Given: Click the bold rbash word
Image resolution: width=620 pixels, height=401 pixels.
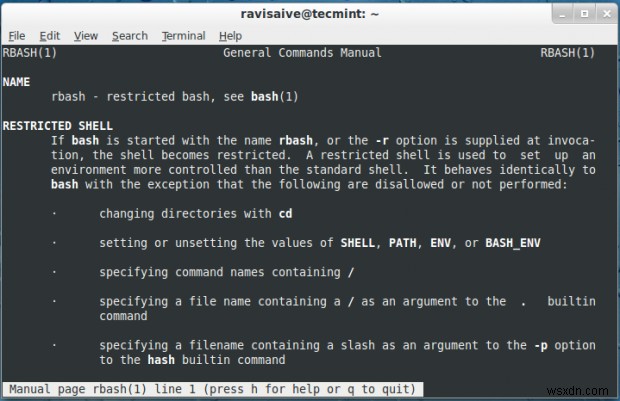Looking at the screenshot, I should (296, 140).
